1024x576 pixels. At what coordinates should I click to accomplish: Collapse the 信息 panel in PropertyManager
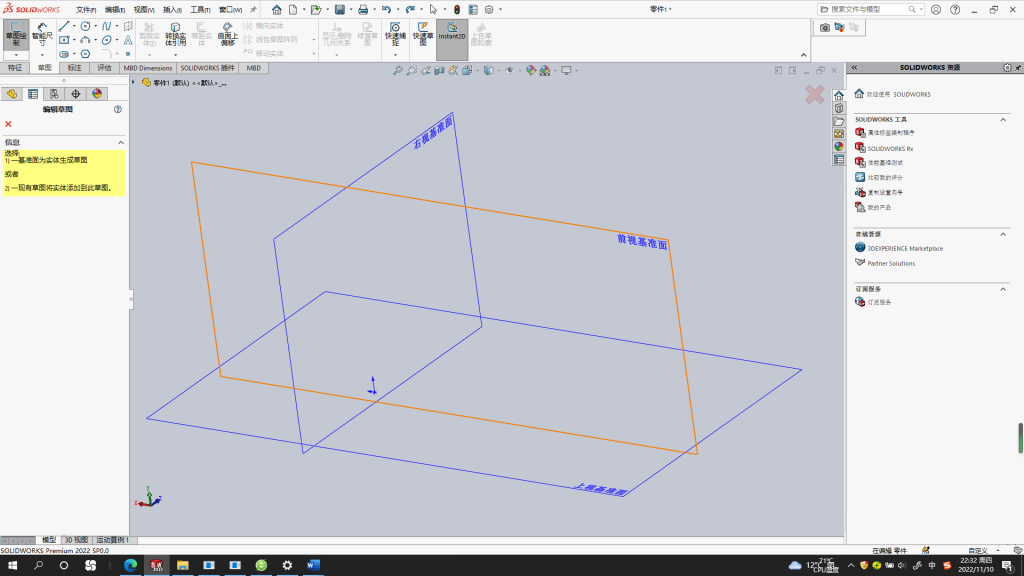121,142
